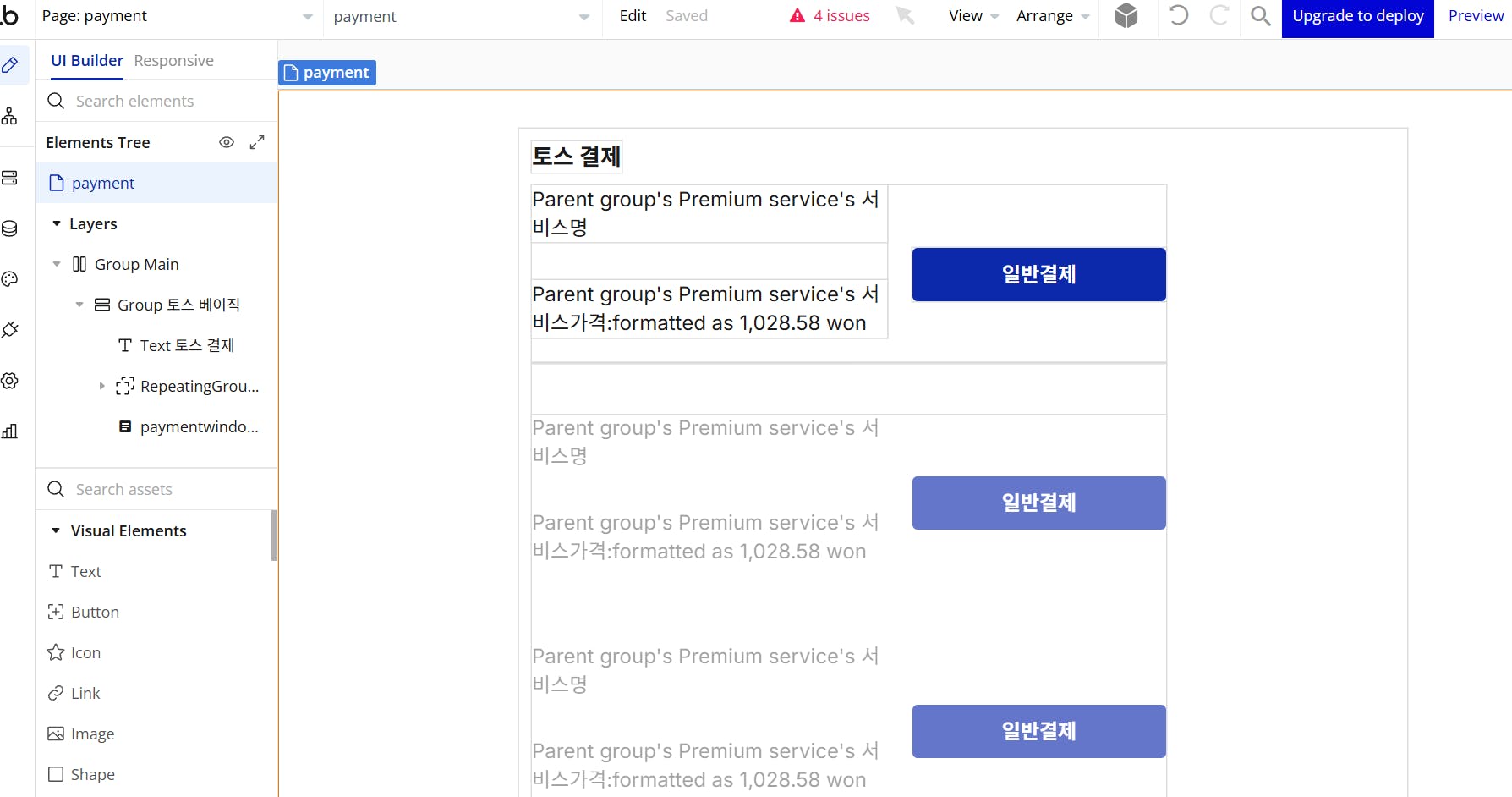
Task: Open the Design tab pencil icon
Action: [x=10, y=65]
